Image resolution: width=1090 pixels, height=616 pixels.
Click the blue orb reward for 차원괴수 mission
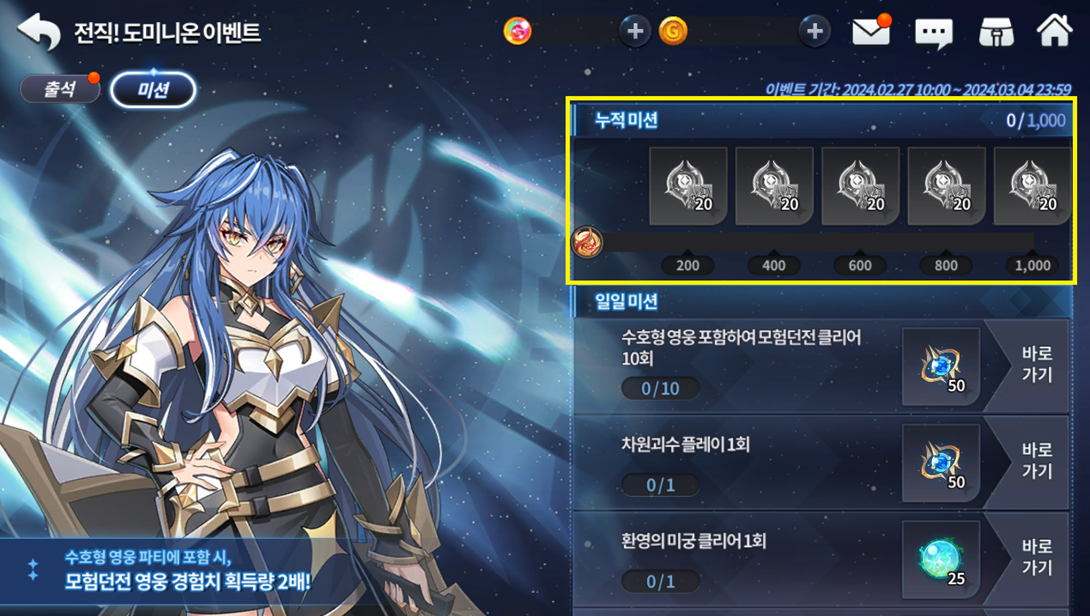[x=941, y=463]
